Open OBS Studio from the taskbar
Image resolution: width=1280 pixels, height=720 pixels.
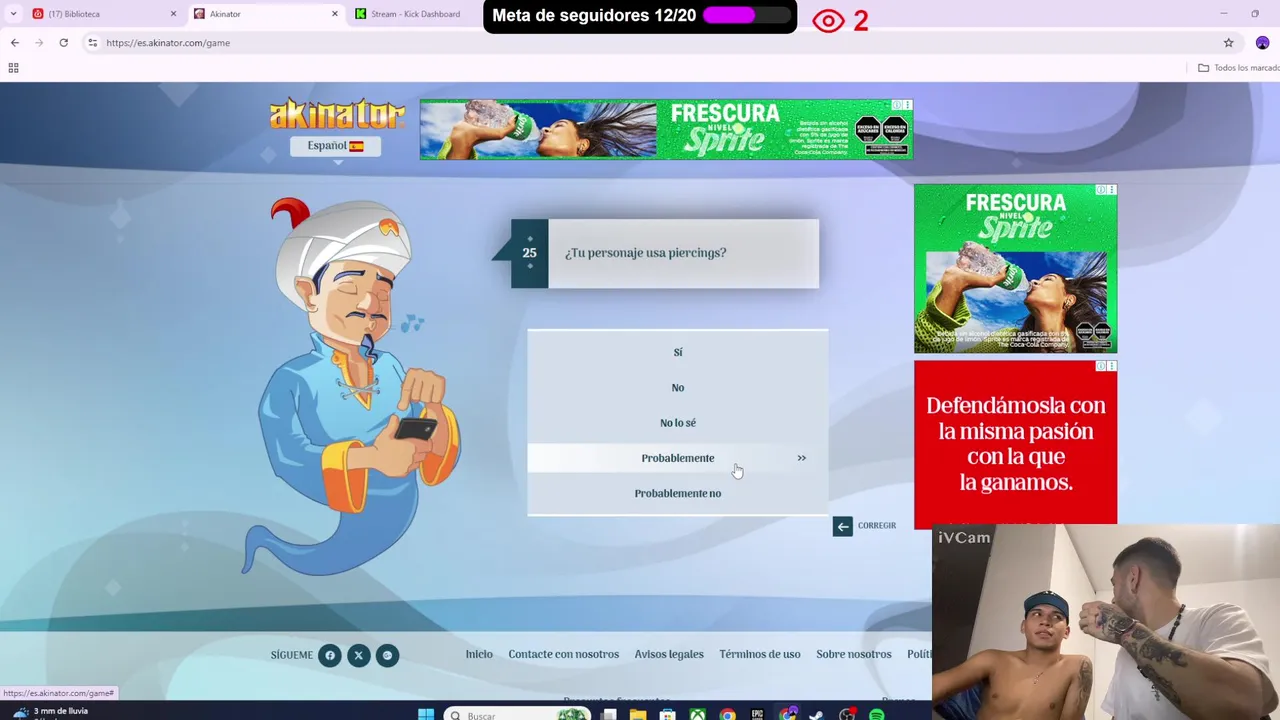tap(847, 714)
